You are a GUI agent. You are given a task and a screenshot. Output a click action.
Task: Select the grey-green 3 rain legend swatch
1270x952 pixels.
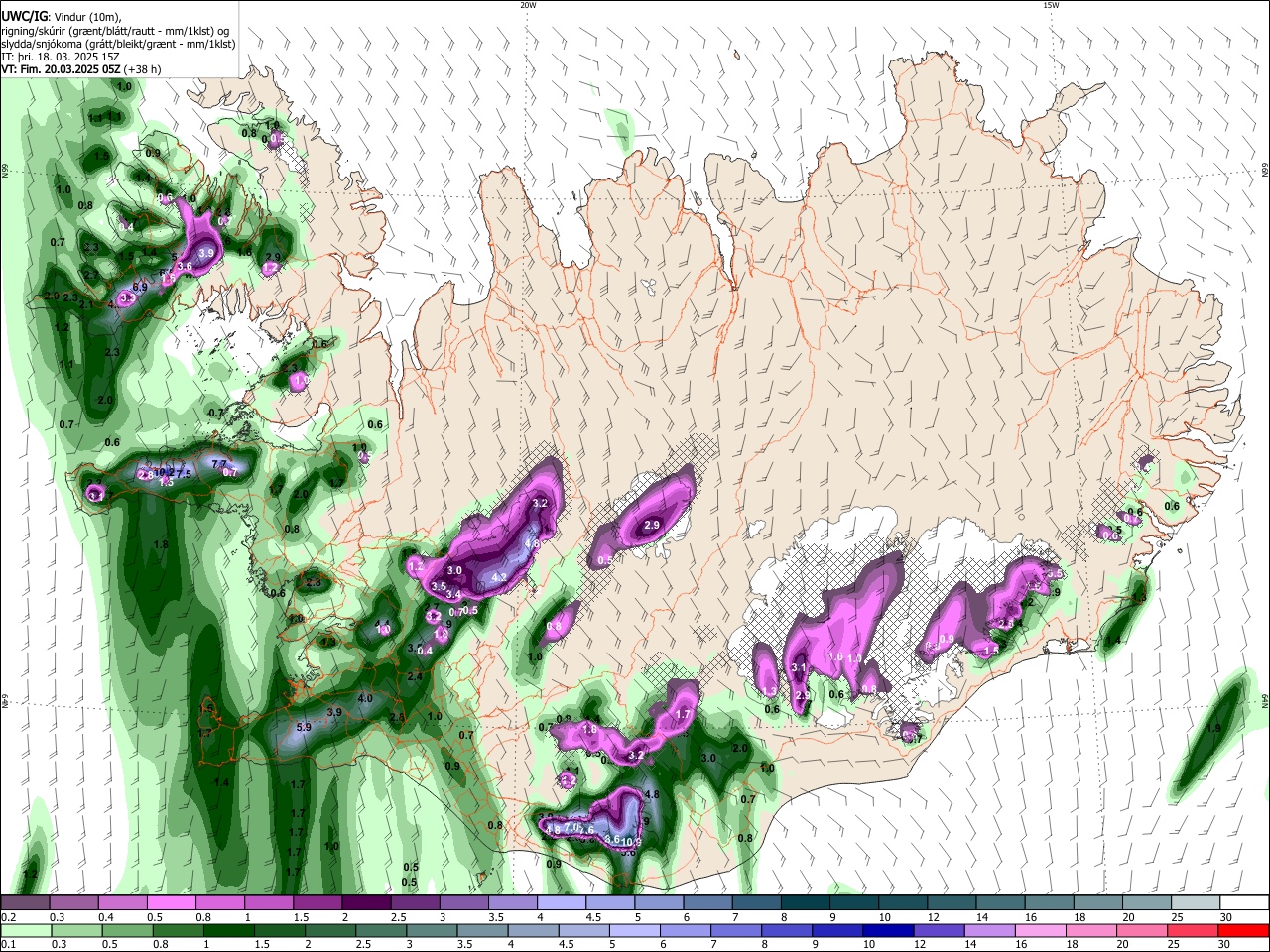click(432, 931)
